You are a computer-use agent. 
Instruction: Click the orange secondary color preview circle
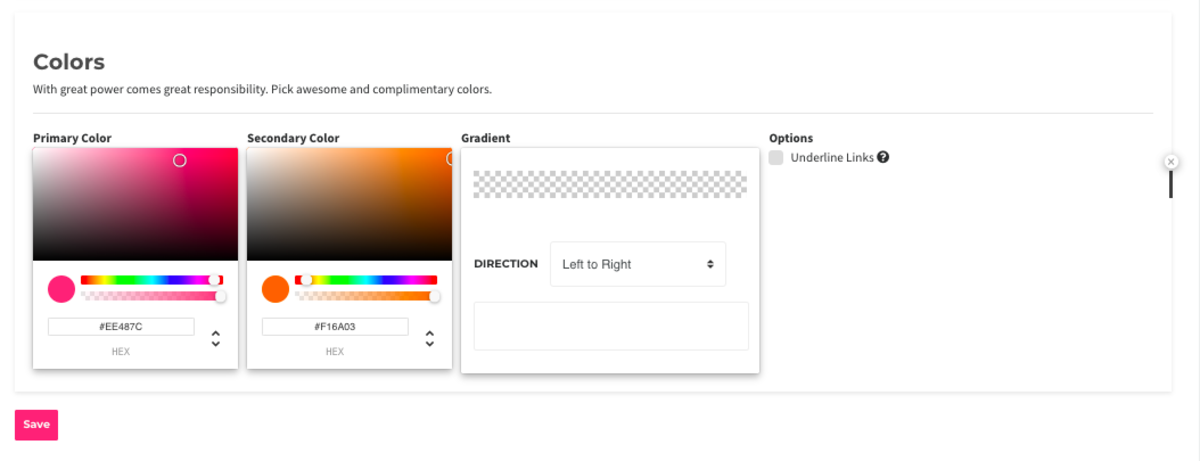click(275, 289)
